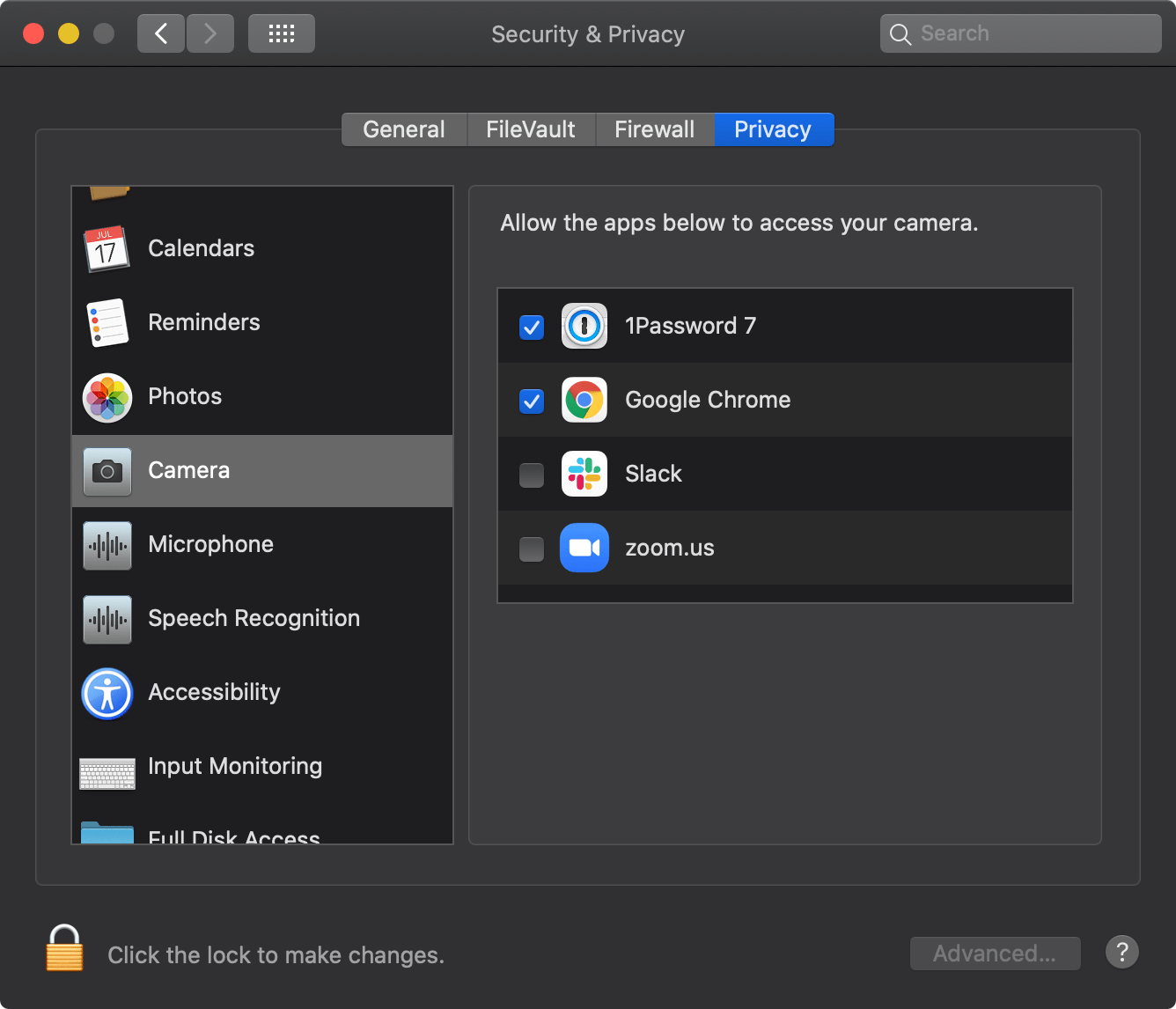Click the padlock to unlock settings
The width and height of the screenshot is (1176, 1009).
[64, 948]
